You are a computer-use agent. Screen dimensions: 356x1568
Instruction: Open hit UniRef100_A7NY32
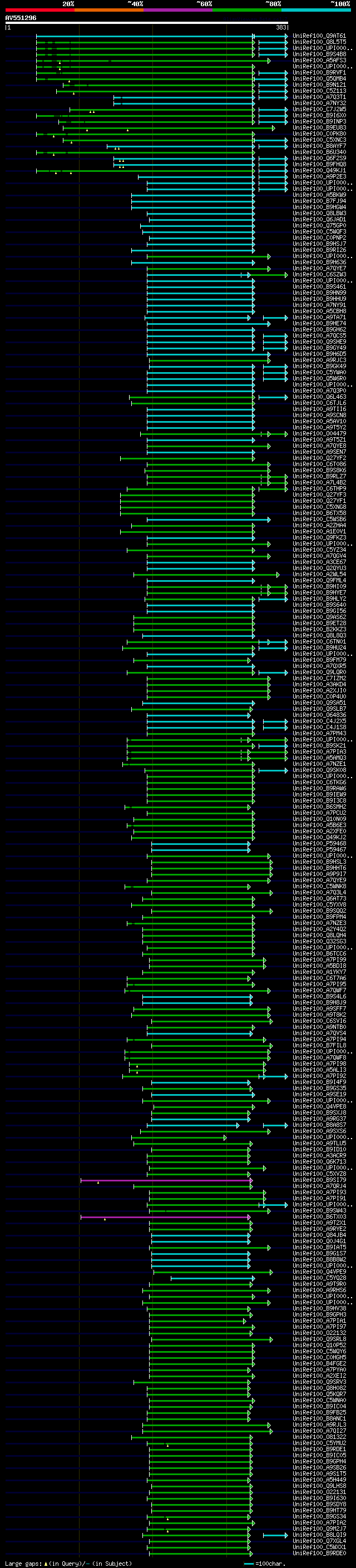click(x=319, y=103)
